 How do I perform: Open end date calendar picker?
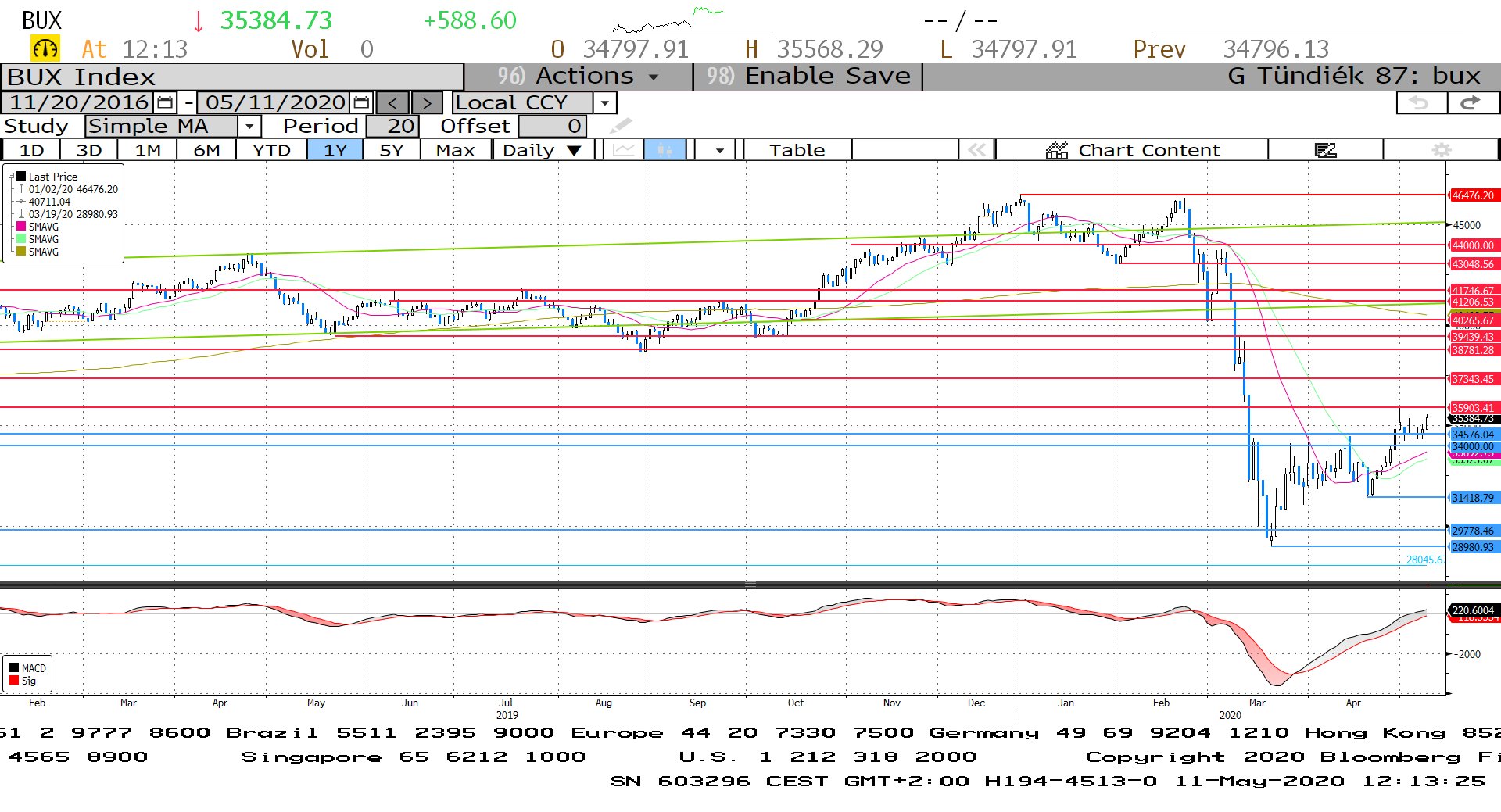361,102
